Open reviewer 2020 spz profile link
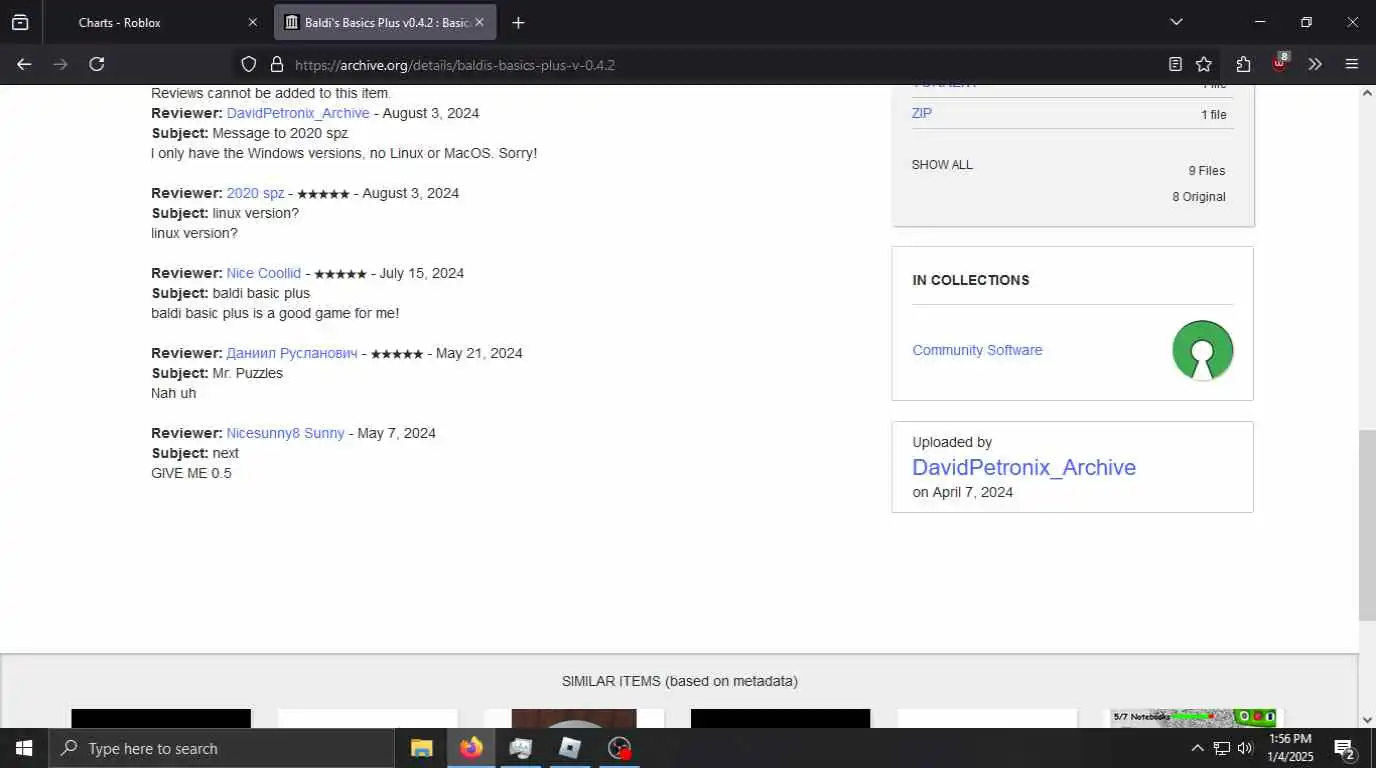Image resolution: width=1376 pixels, height=768 pixels. tap(255, 193)
